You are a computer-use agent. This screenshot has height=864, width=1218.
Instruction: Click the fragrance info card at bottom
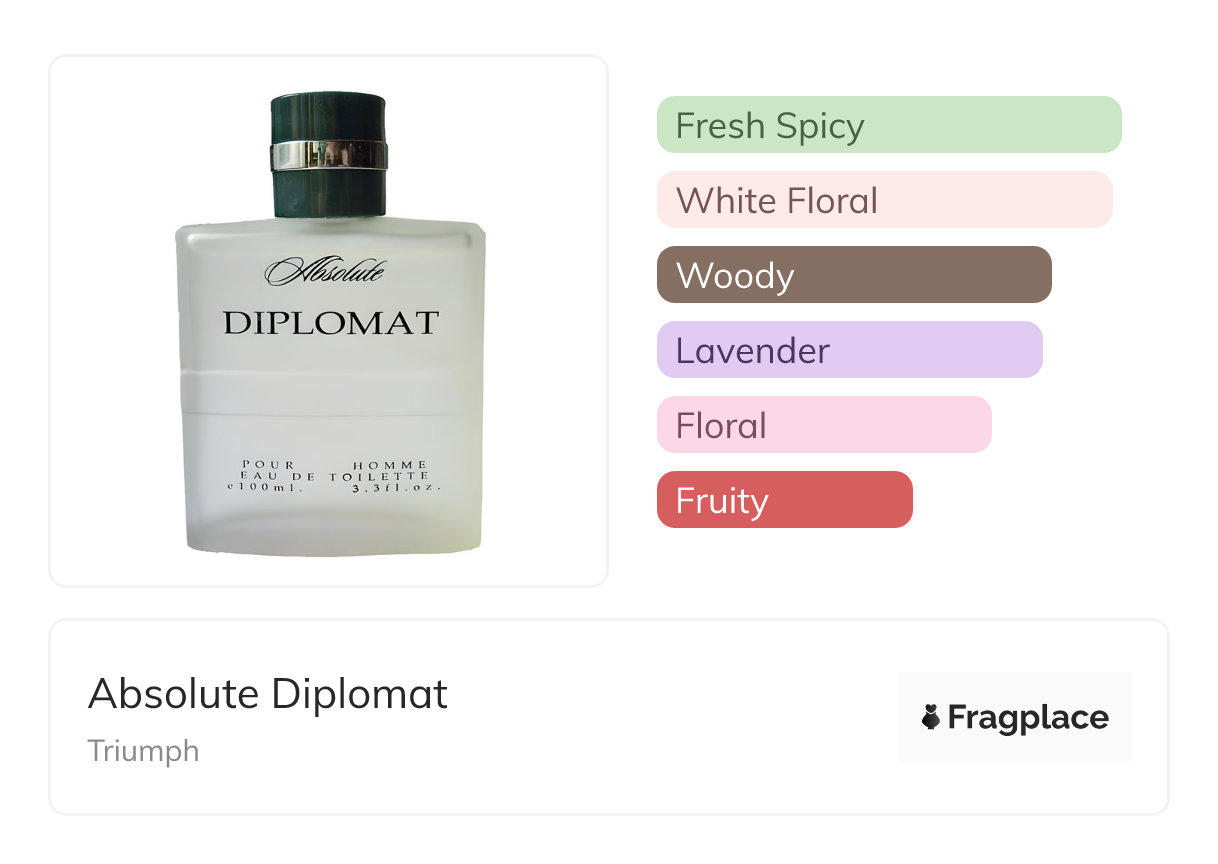pyautogui.click(x=609, y=717)
